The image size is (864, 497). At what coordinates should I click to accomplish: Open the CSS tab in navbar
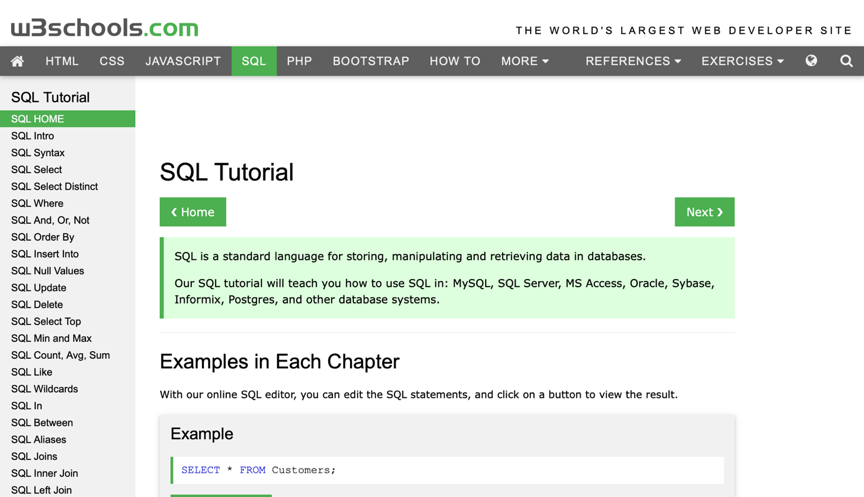pyautogui.click(x=112, y=61)
